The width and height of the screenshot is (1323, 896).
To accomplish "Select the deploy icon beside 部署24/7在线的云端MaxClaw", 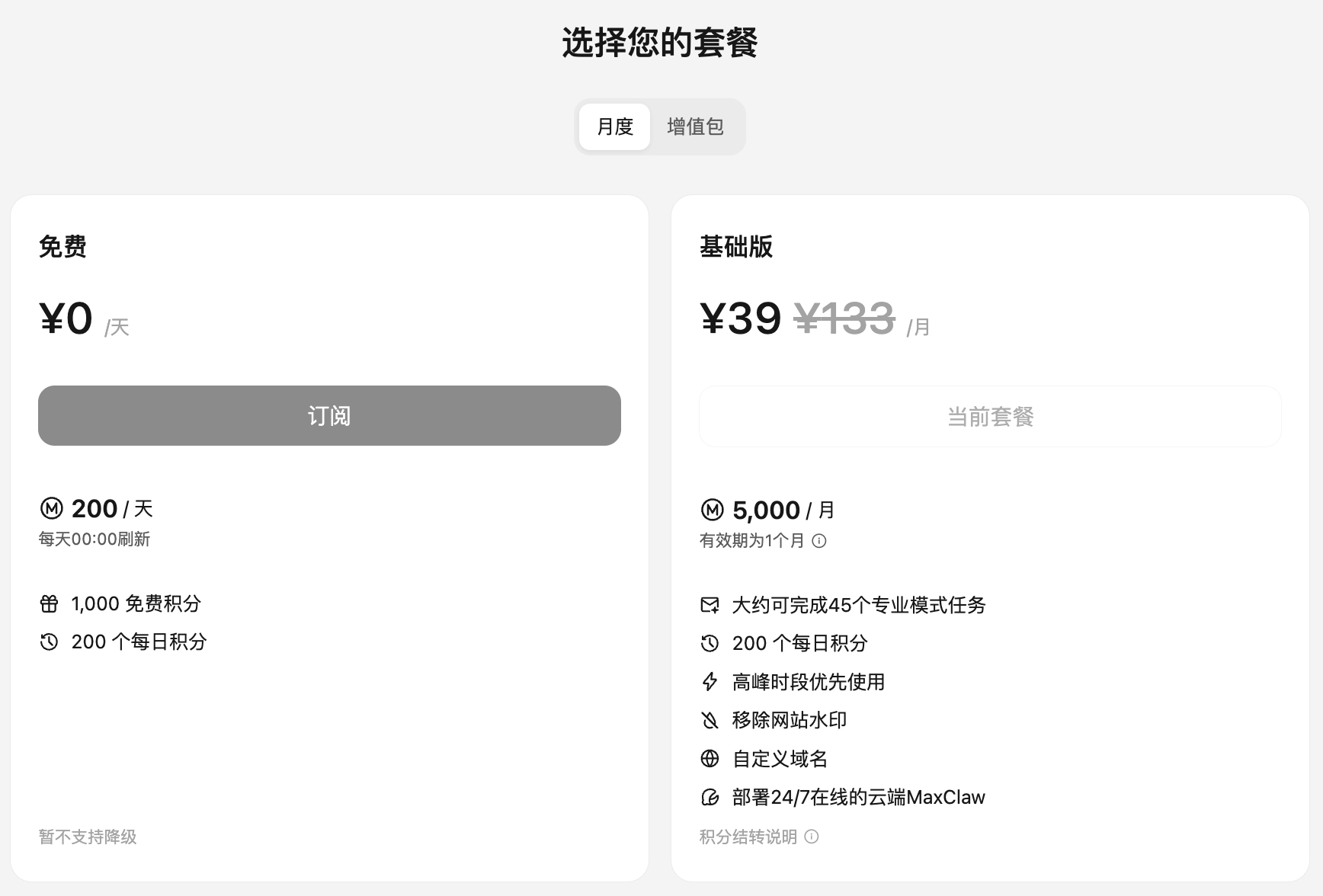I will click(x=710, y=797).
